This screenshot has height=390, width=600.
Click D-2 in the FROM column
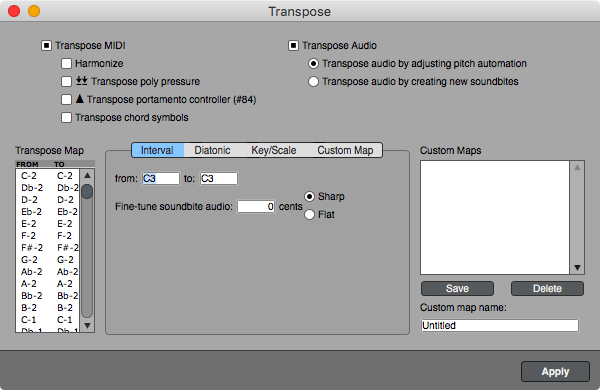(29, 200)
